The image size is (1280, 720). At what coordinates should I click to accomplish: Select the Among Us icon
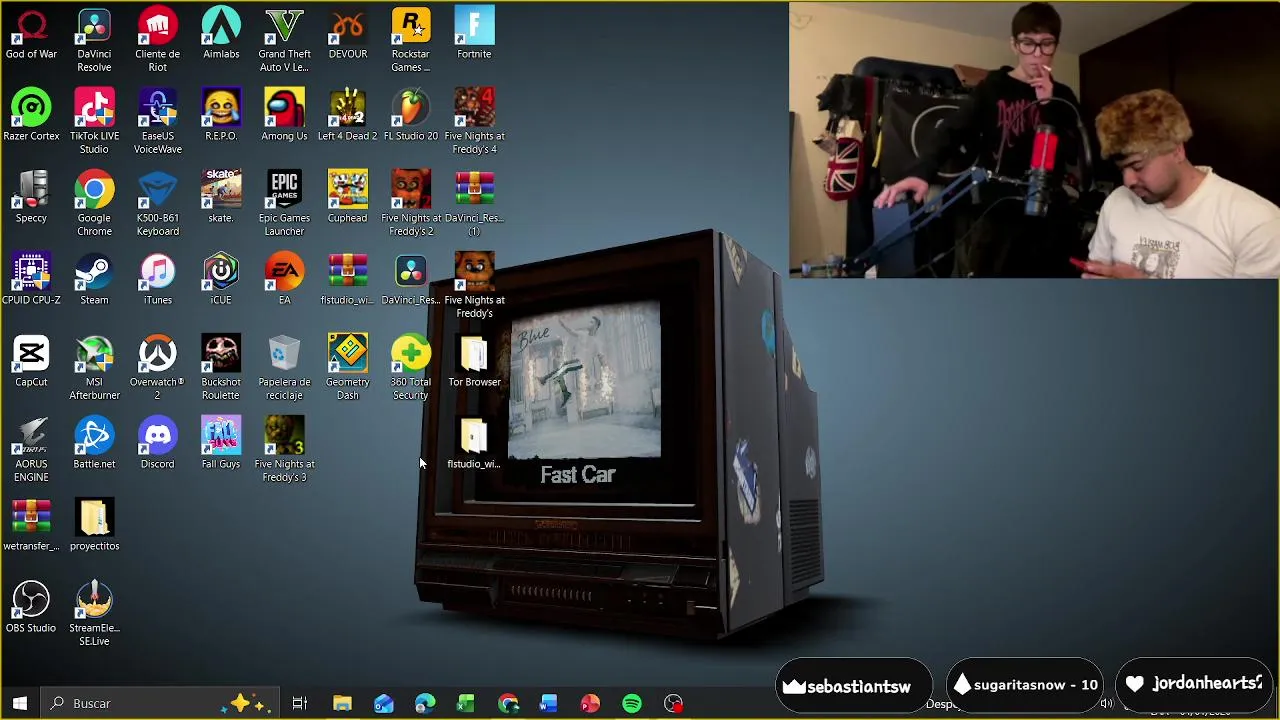[x=284, y=116]
